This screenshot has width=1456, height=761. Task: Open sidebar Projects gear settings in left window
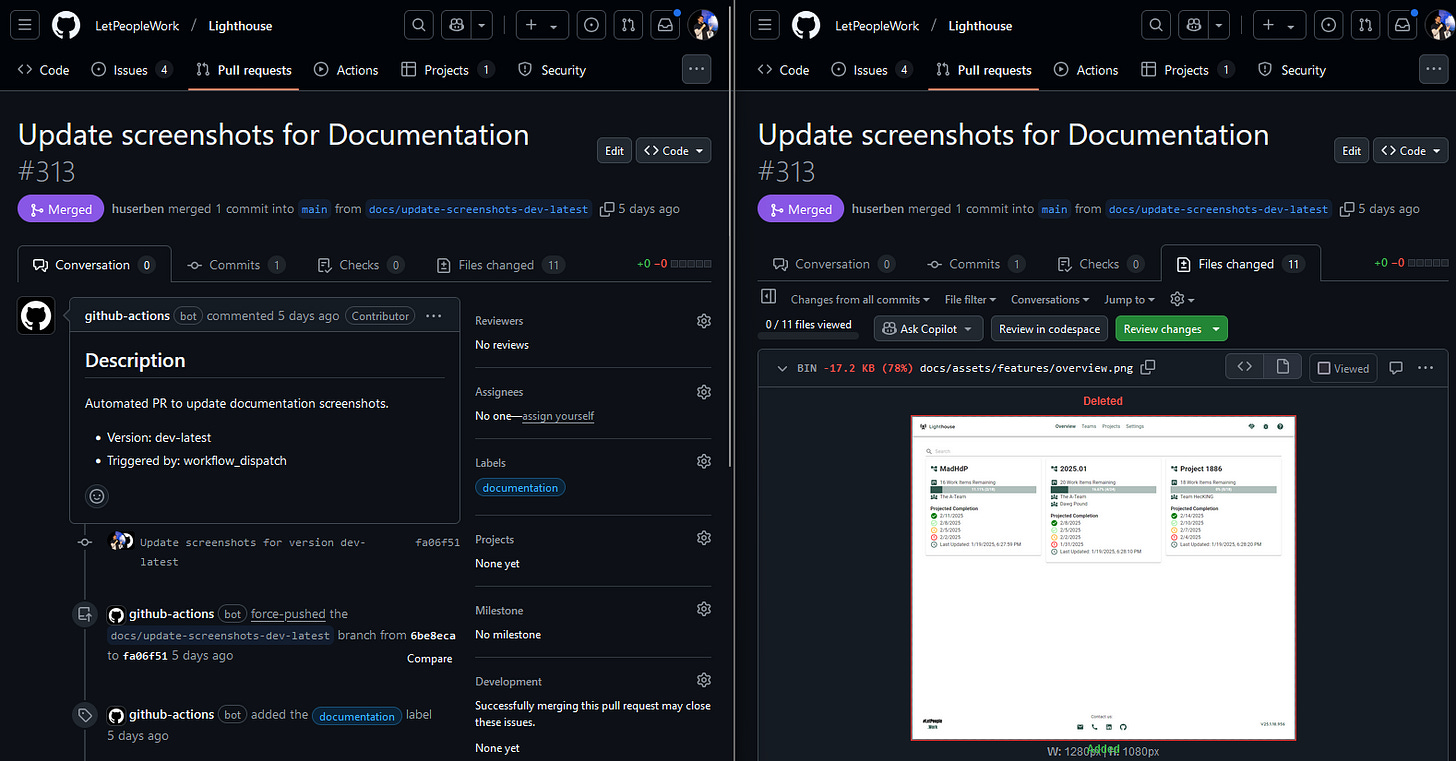point(704,538)
